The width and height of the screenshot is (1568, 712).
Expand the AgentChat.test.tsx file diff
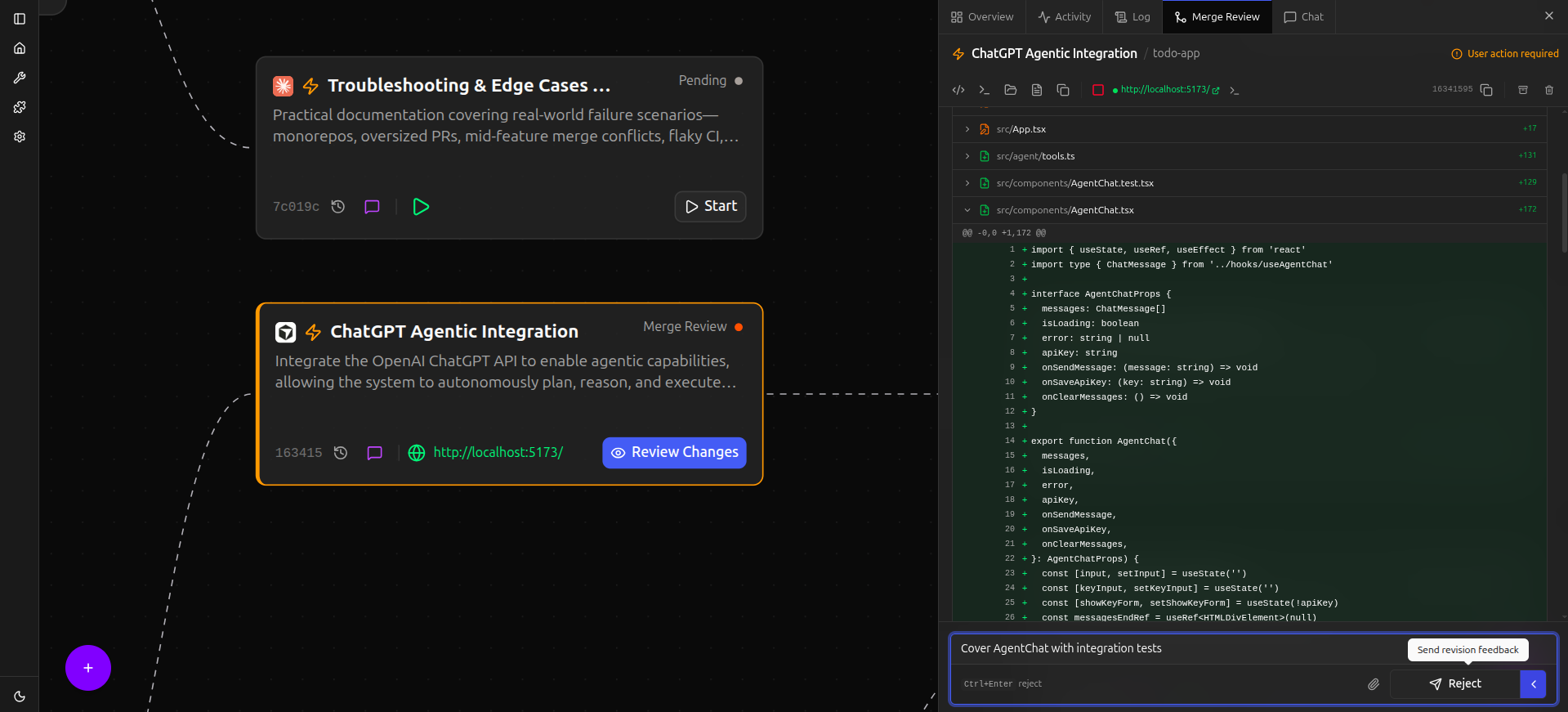pyautogui.click(x=967, y=183)
